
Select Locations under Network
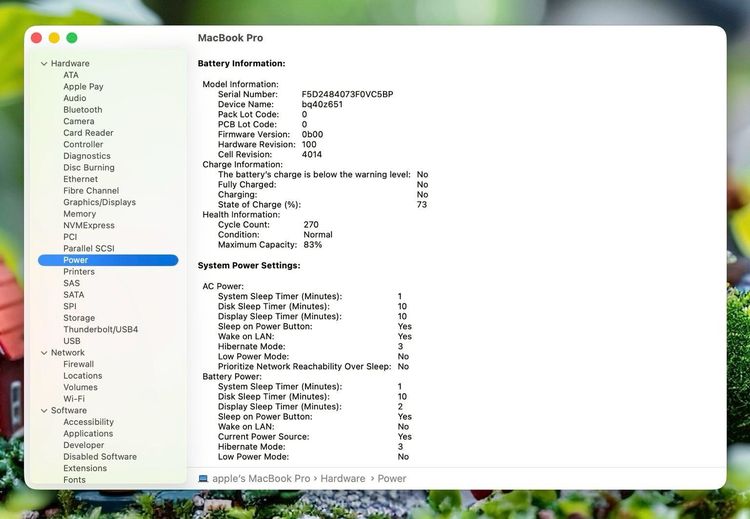pos(83,375)
